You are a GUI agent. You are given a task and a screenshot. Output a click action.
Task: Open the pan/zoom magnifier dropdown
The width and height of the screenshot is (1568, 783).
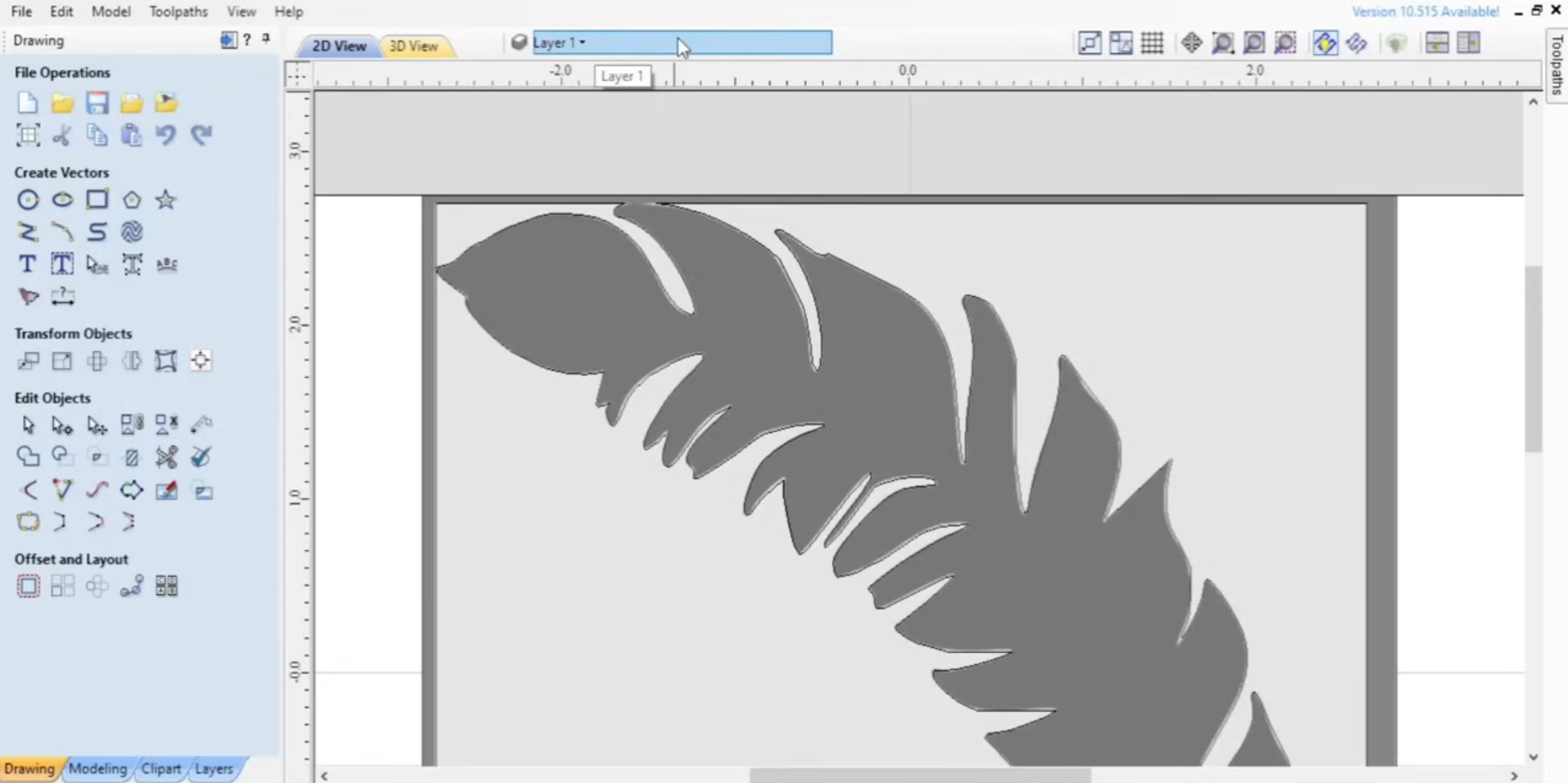[1223, 43]
